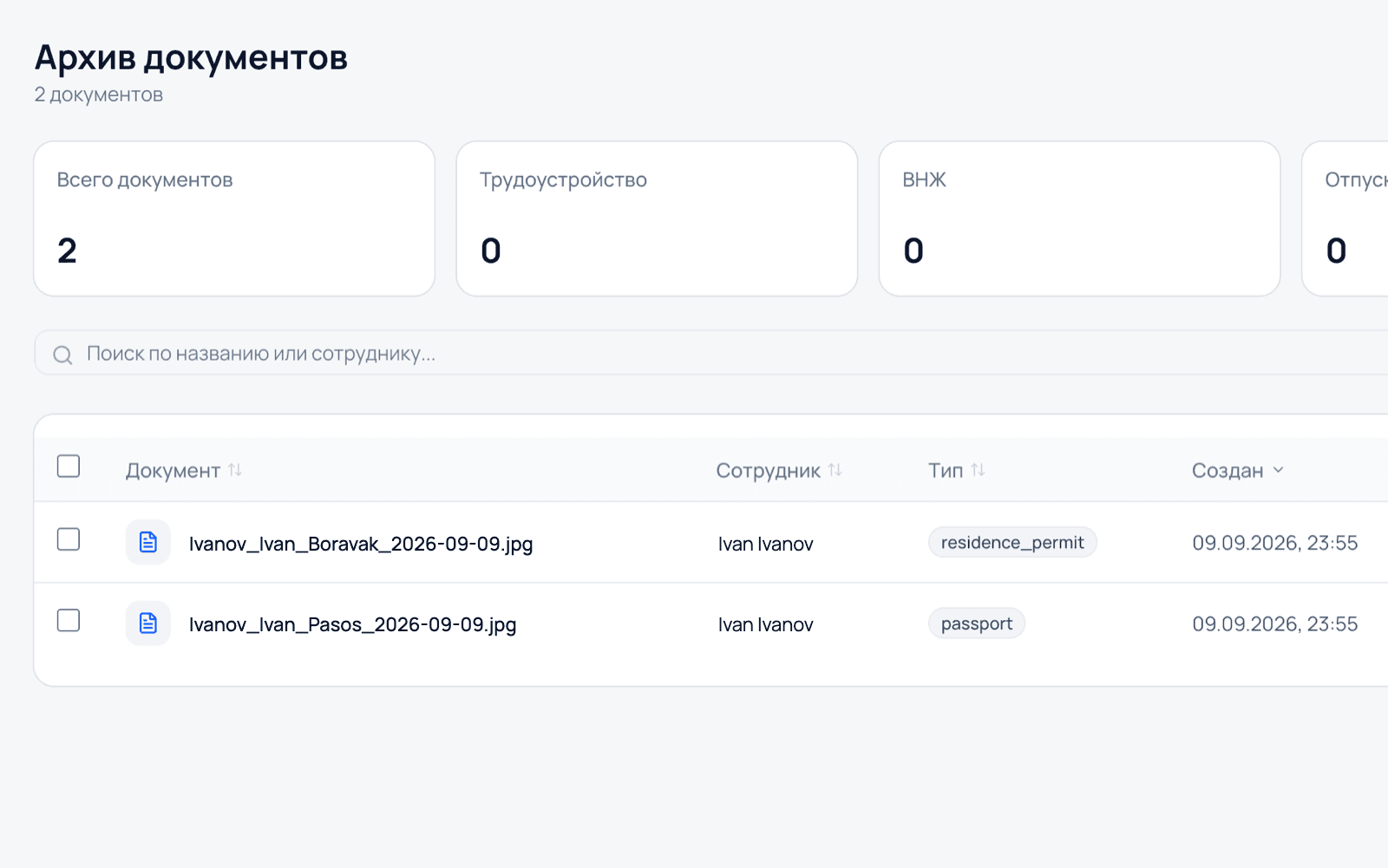Sort by Тип column arrows
This screenshot has width=1388, height=868.
click(979, 470)
